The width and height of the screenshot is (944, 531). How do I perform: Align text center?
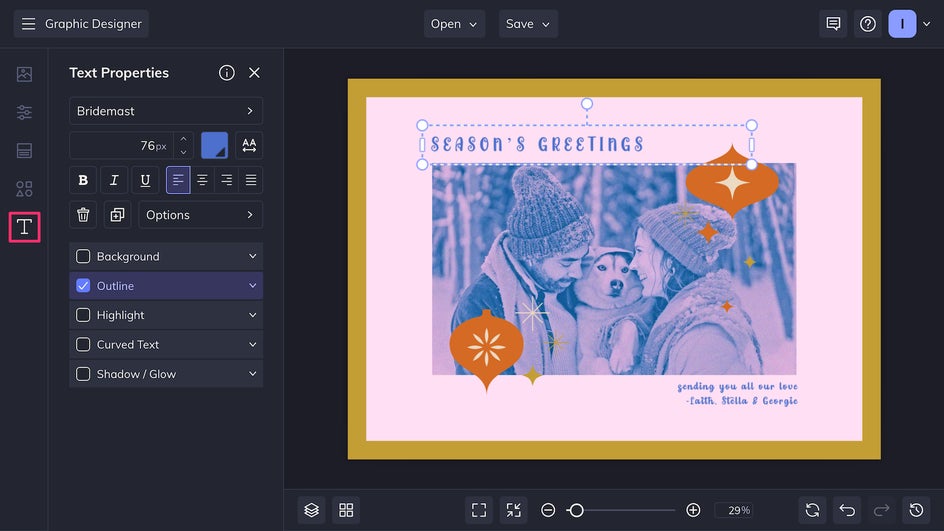tap(202, 180)
